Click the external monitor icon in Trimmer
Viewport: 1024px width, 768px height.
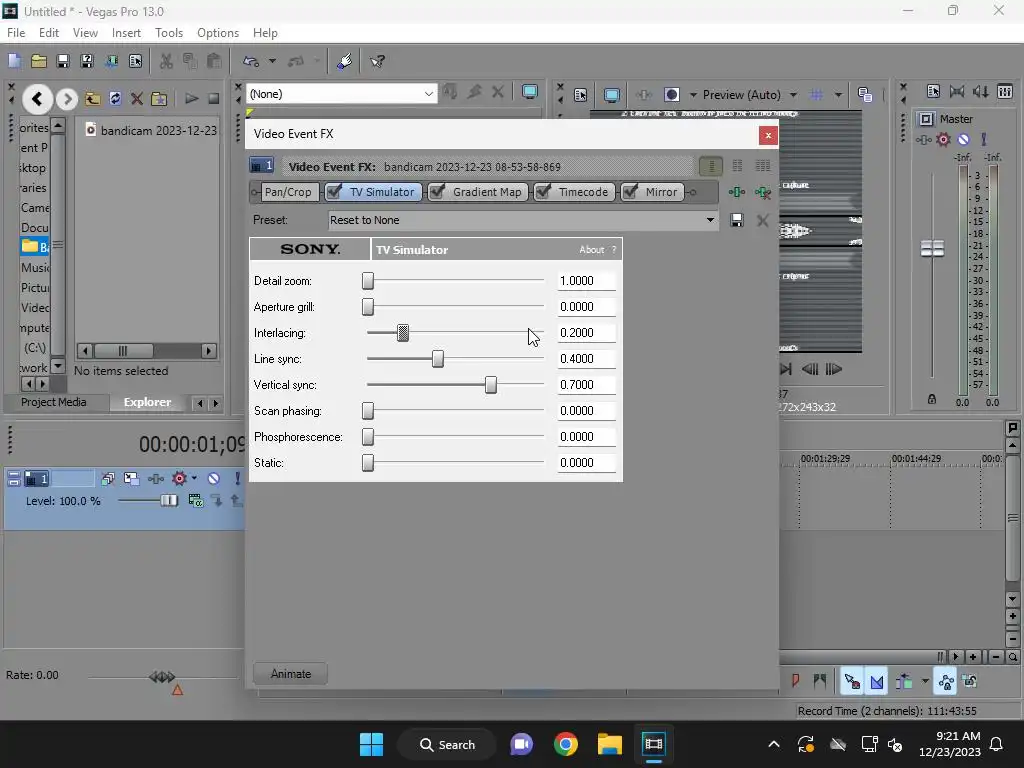pyautogui.click(x=530, y=92)
